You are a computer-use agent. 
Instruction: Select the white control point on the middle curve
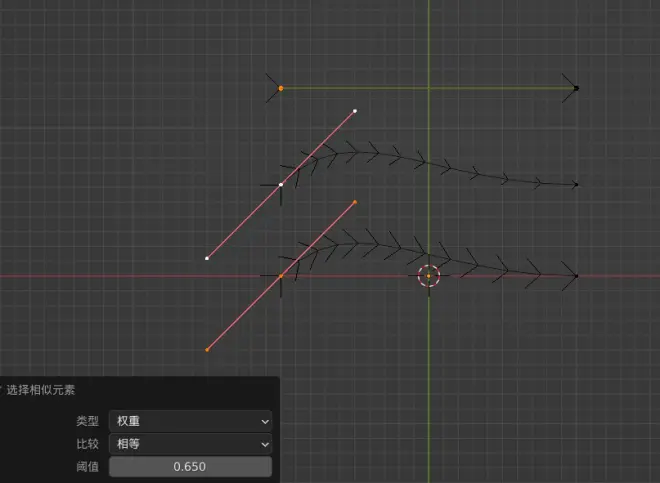point(281,184)
